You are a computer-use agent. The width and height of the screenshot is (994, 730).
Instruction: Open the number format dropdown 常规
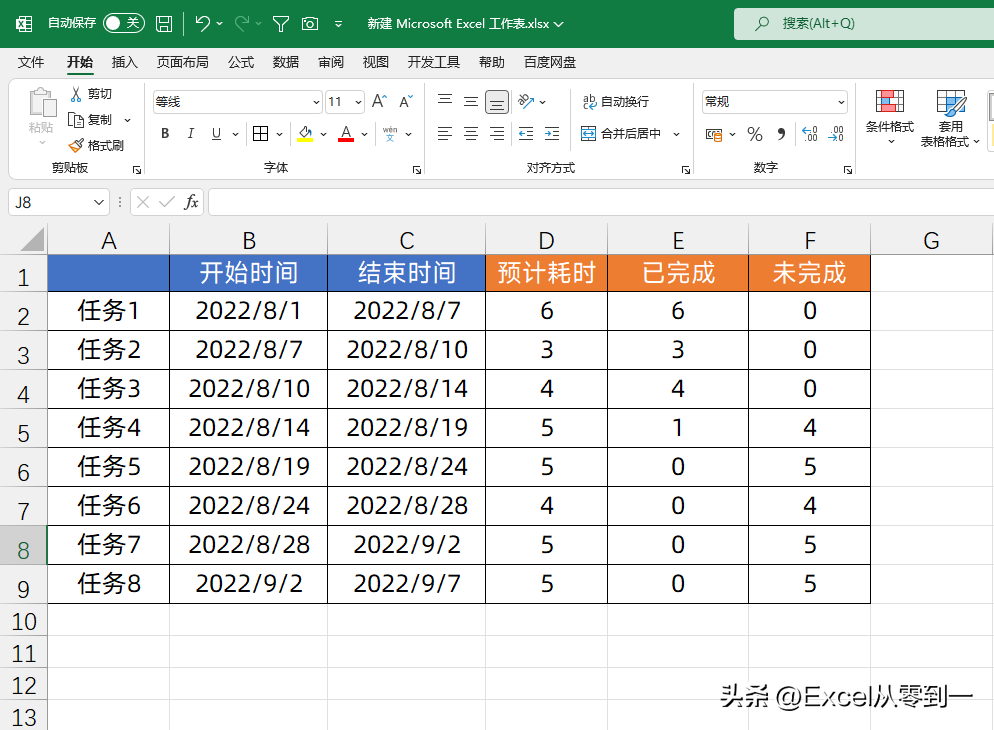point(841,102)
